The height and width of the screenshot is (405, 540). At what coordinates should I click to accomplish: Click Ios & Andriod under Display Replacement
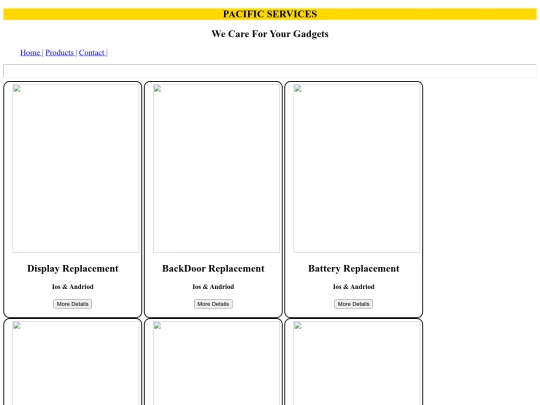(73, 287)
